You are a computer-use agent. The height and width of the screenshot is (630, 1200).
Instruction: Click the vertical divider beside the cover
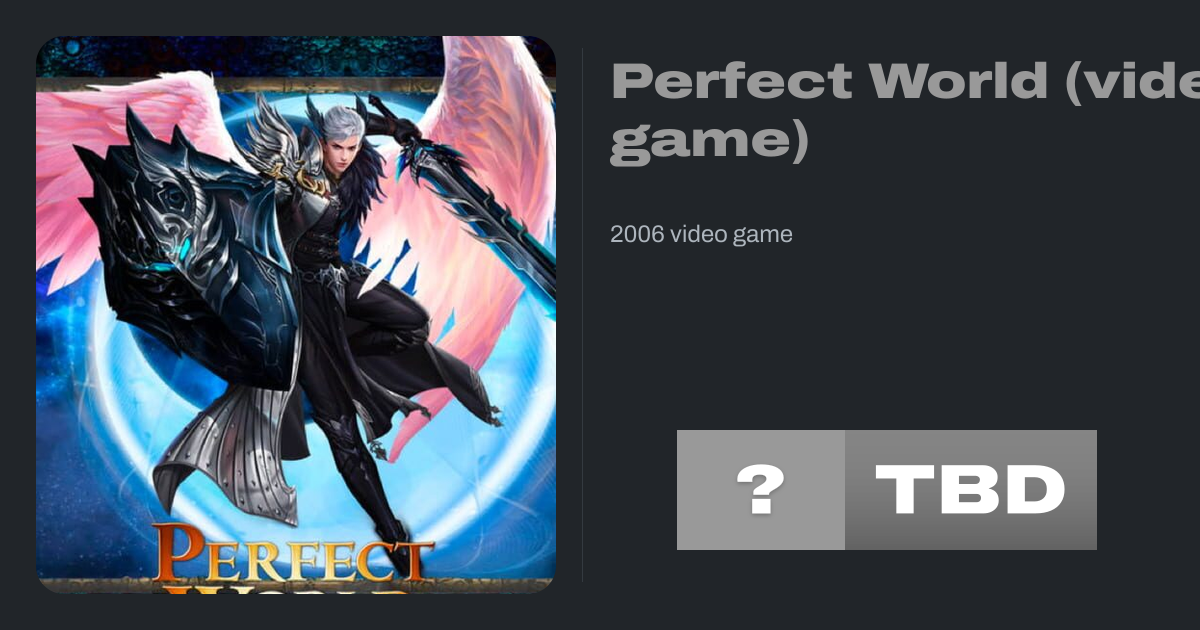pos(583,314)
